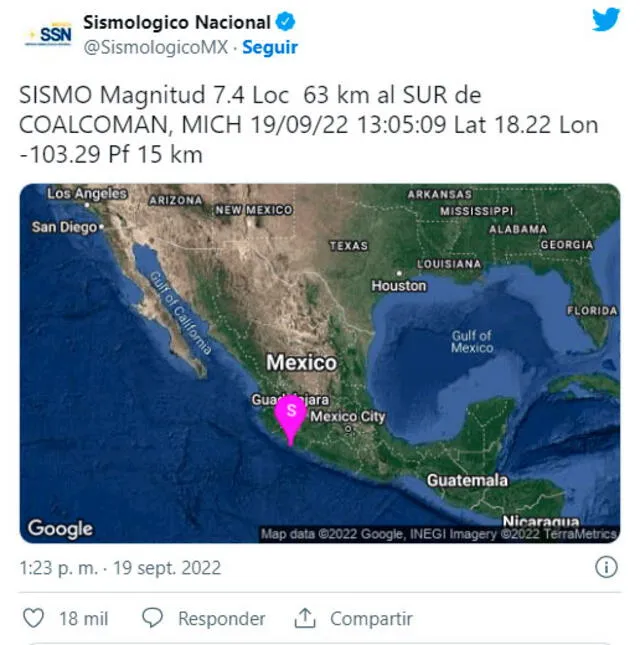Click the map data attribution text
This screenshot has height=645, width=640.
439,534
